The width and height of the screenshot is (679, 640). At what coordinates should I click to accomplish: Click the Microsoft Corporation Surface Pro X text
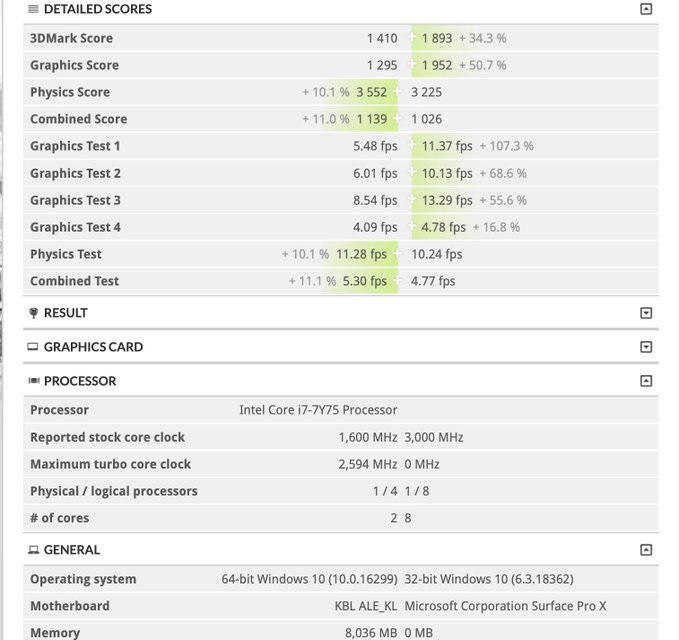click(x=505, y=606)
